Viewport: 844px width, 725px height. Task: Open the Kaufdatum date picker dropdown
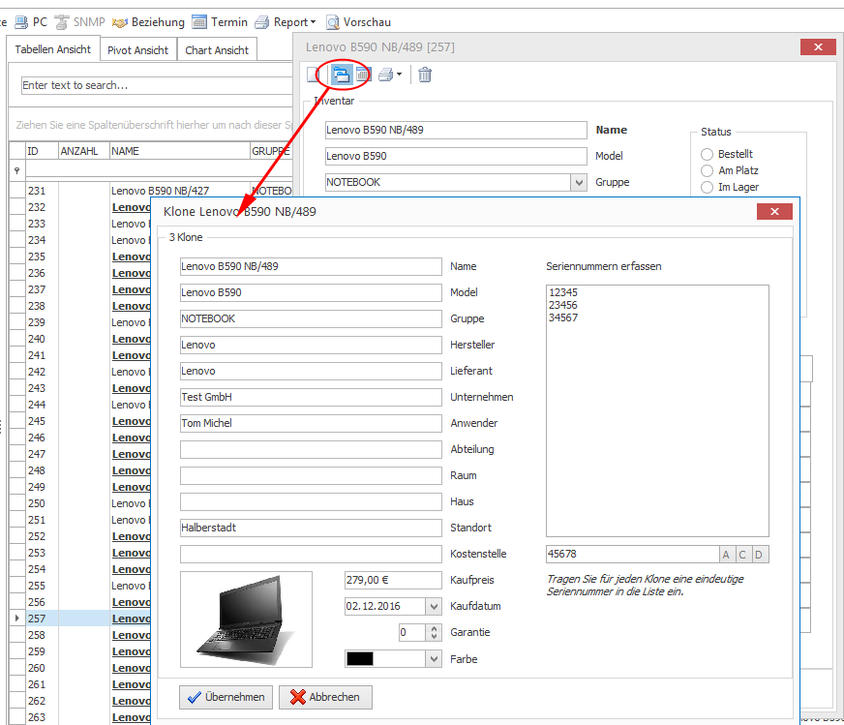(434, 607)
